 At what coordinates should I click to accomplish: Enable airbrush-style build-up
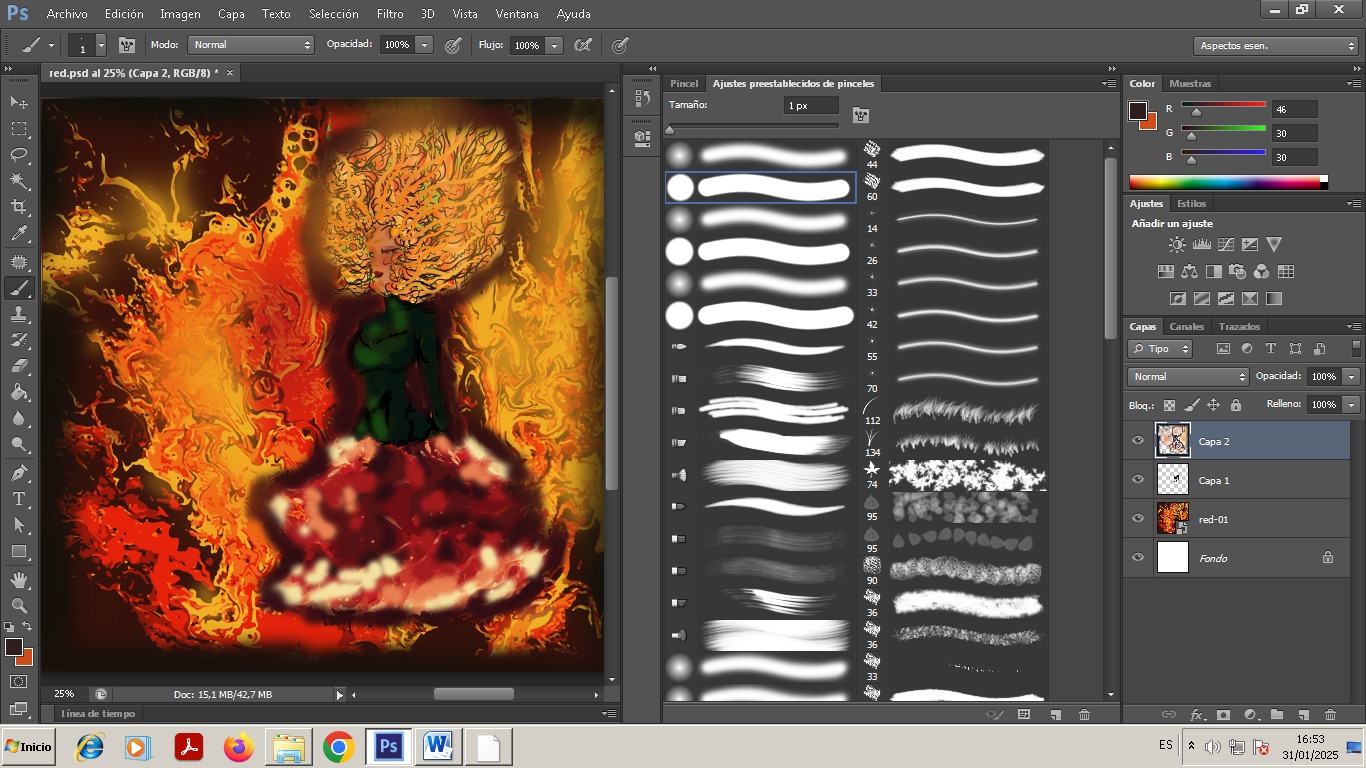coord(583,45)
